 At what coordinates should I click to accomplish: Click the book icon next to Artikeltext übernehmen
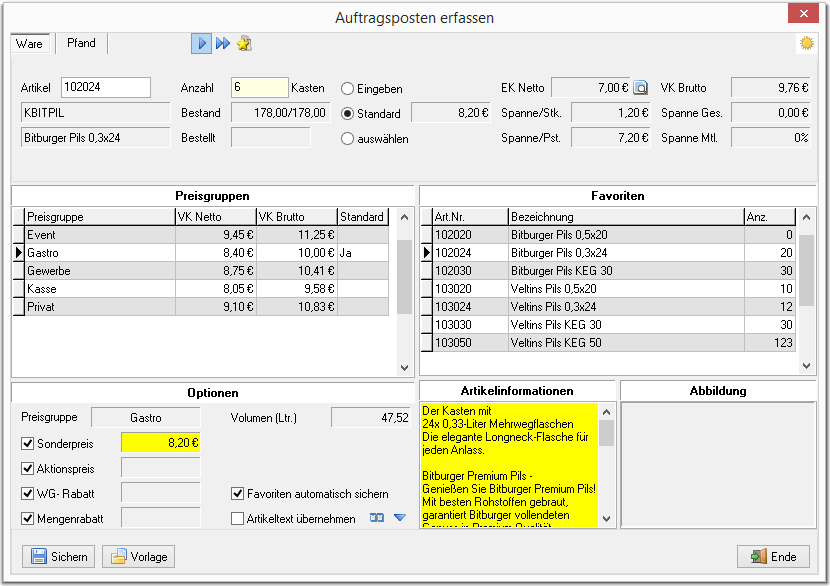[x=376, y=518]
